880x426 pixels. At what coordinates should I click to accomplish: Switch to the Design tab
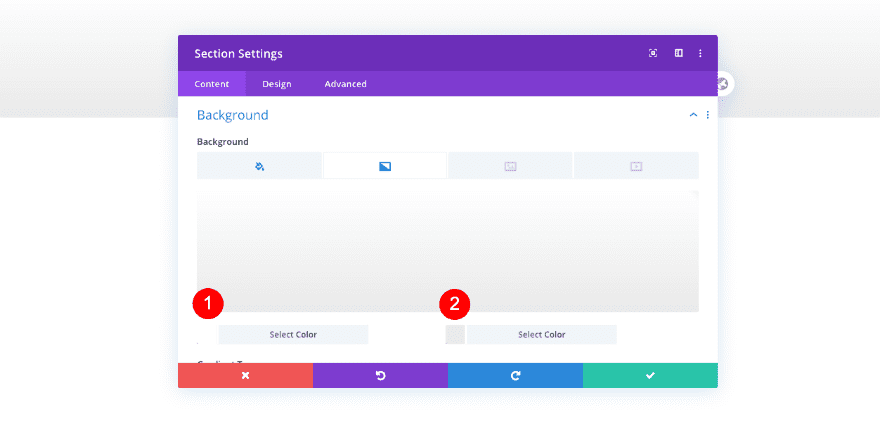point(277,84)
